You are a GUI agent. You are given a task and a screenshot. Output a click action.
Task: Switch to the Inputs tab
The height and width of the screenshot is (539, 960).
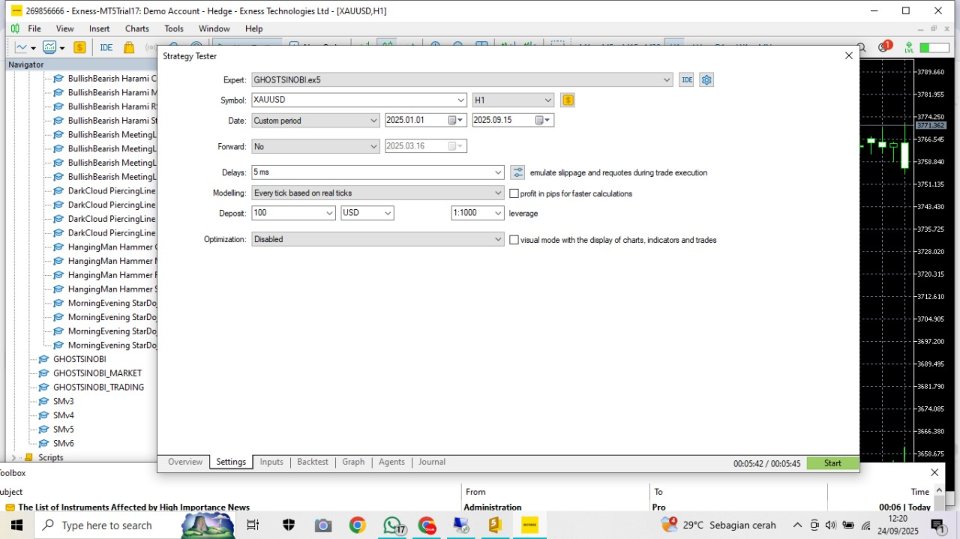(x=271, y=462)
